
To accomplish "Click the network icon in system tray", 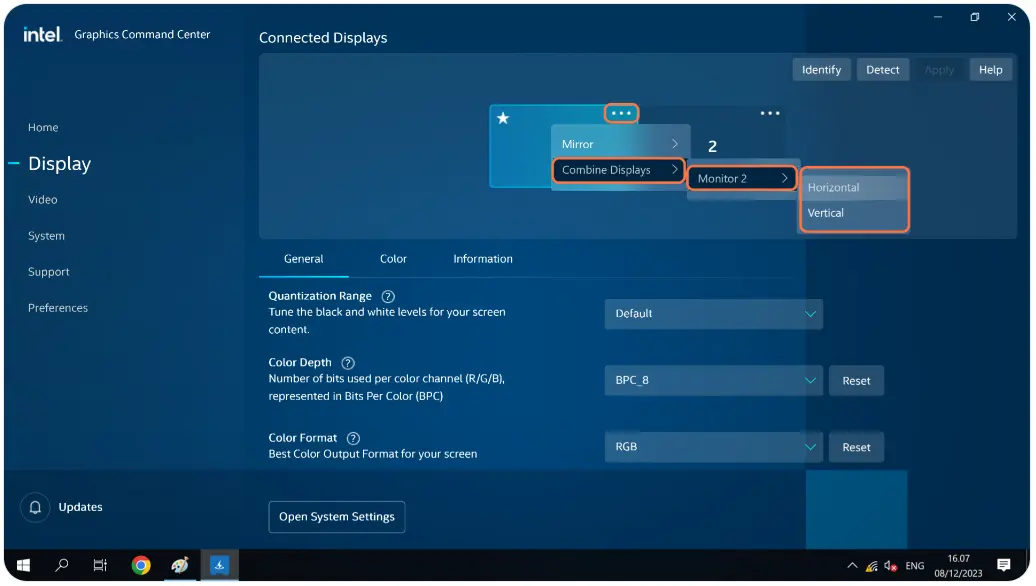I will coord(872,566).
